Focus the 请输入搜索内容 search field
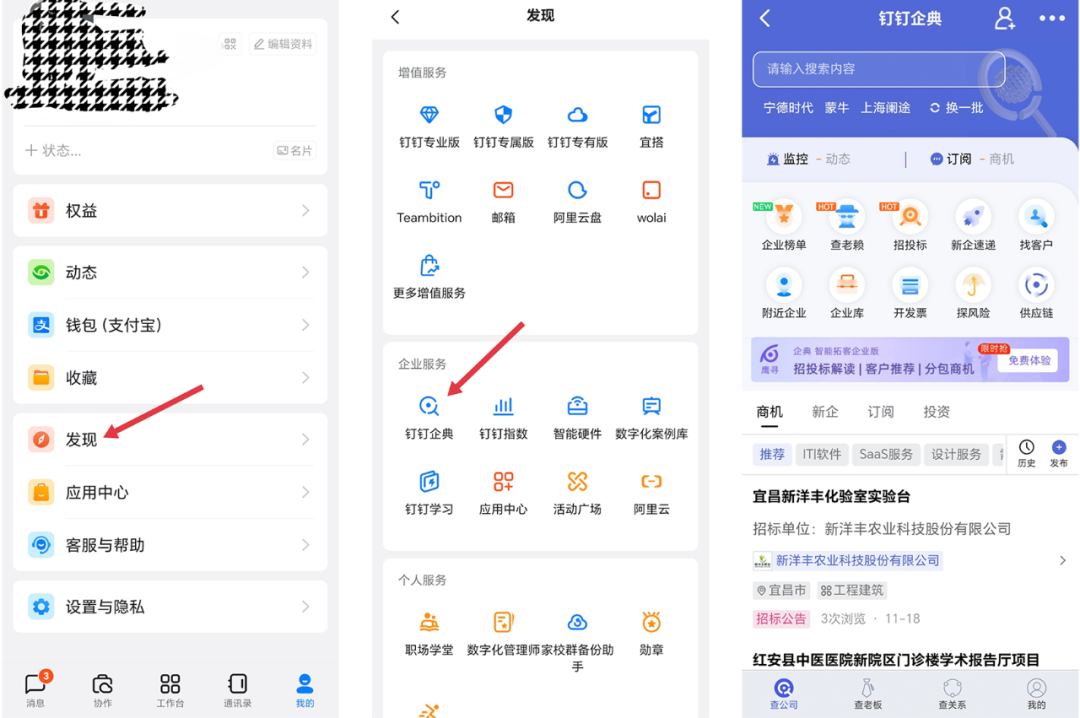 coord(878,69)
